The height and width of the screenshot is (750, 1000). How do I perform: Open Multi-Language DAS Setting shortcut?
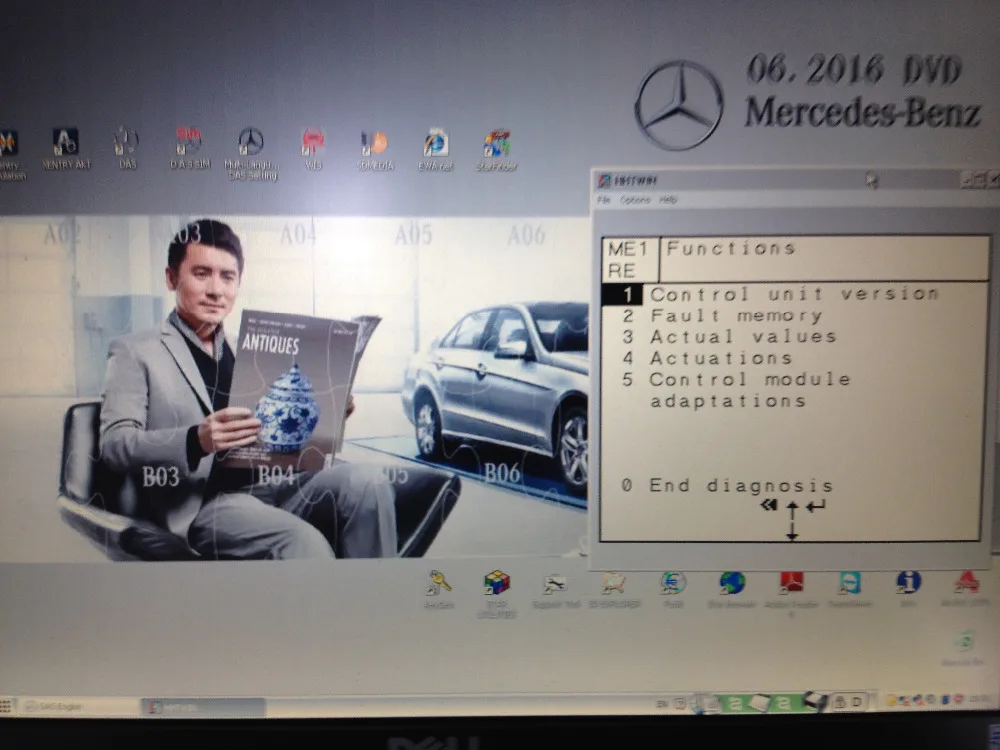(252, 153)
